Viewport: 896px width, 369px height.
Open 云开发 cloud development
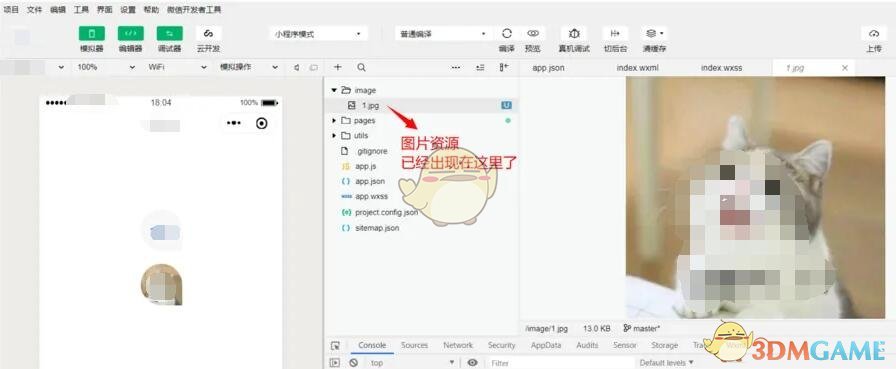click(x=208, y=34)
